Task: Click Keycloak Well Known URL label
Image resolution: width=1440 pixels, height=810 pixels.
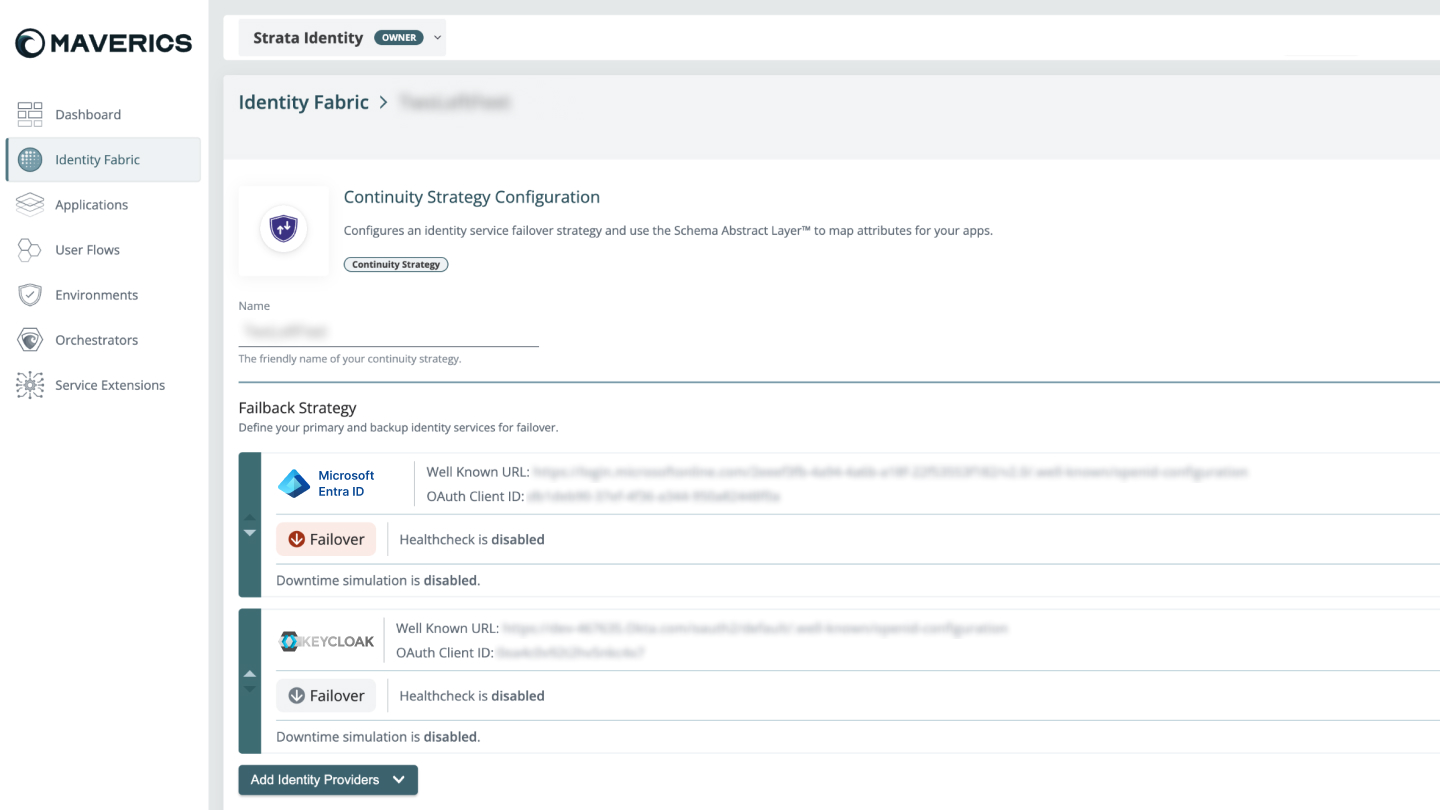Action: pyautogui.click(x=447, y=628)
